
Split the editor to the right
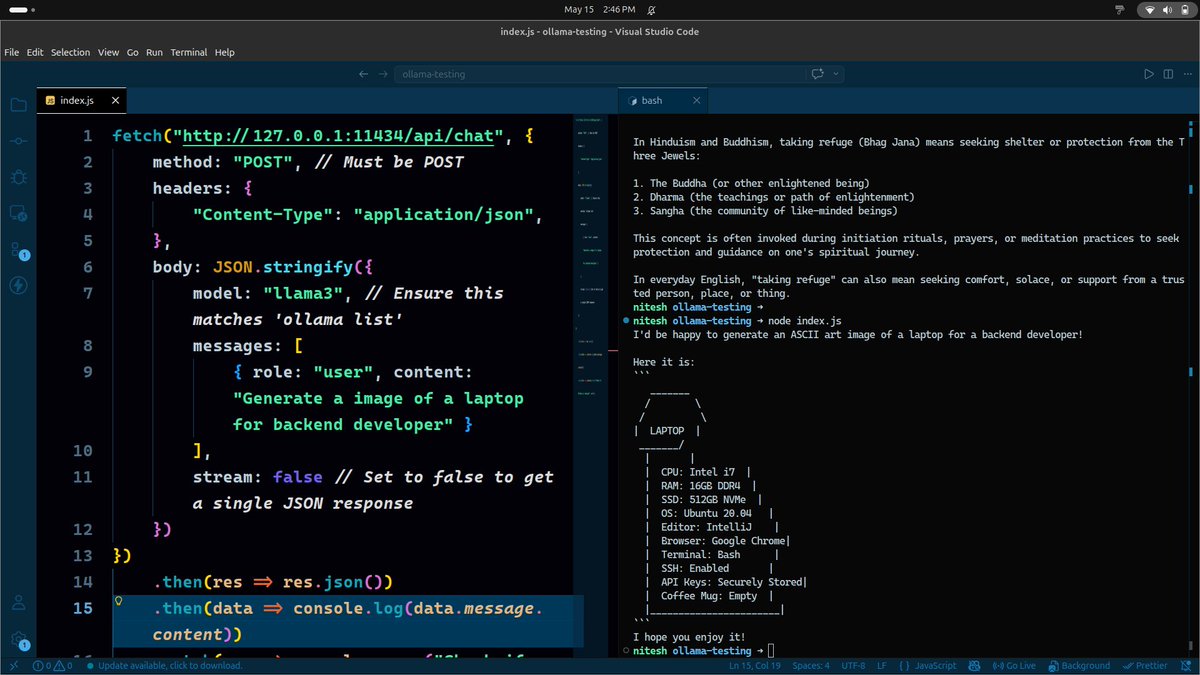tap(1167, 74)
